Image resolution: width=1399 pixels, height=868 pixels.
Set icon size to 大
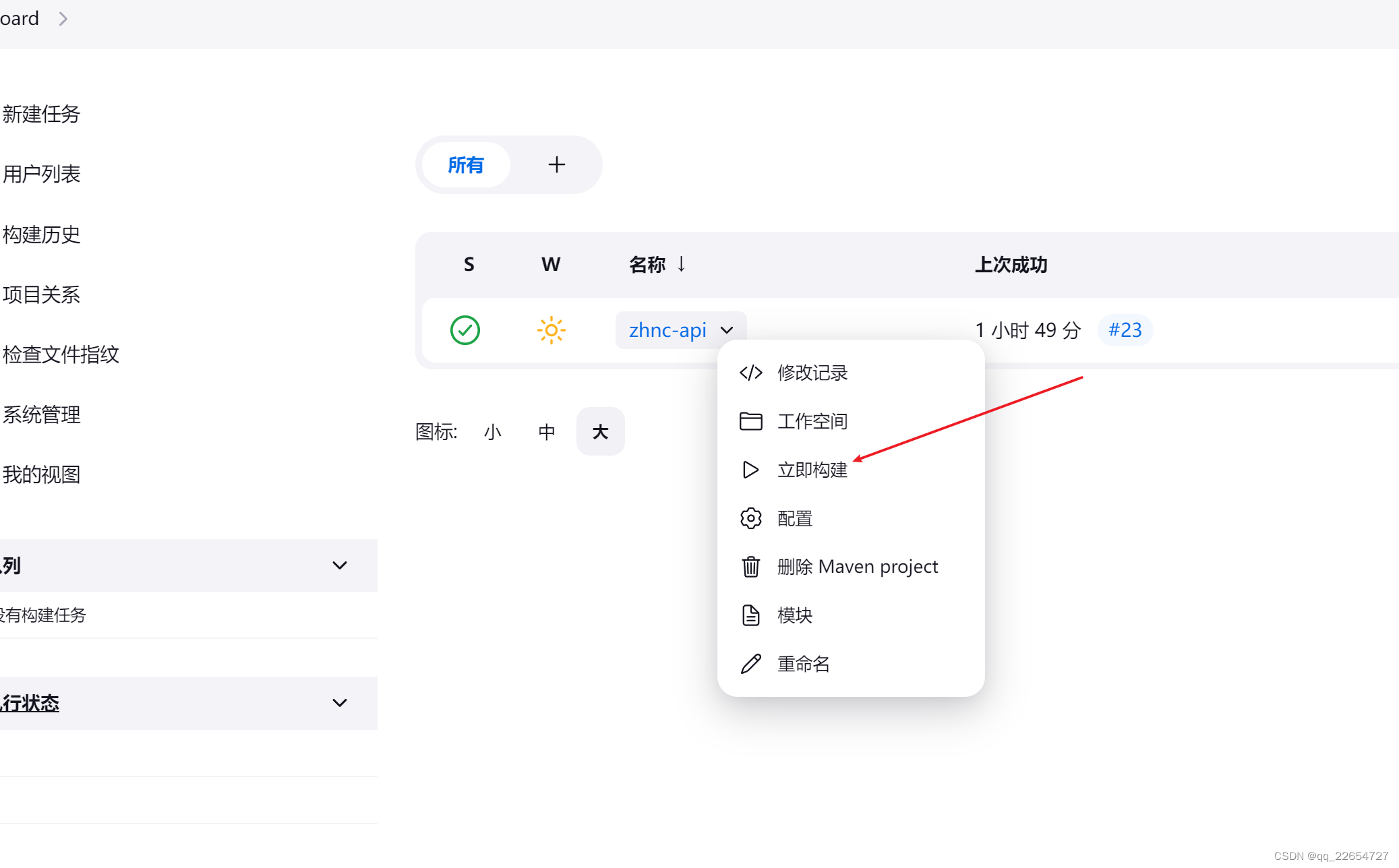[600, 431]
